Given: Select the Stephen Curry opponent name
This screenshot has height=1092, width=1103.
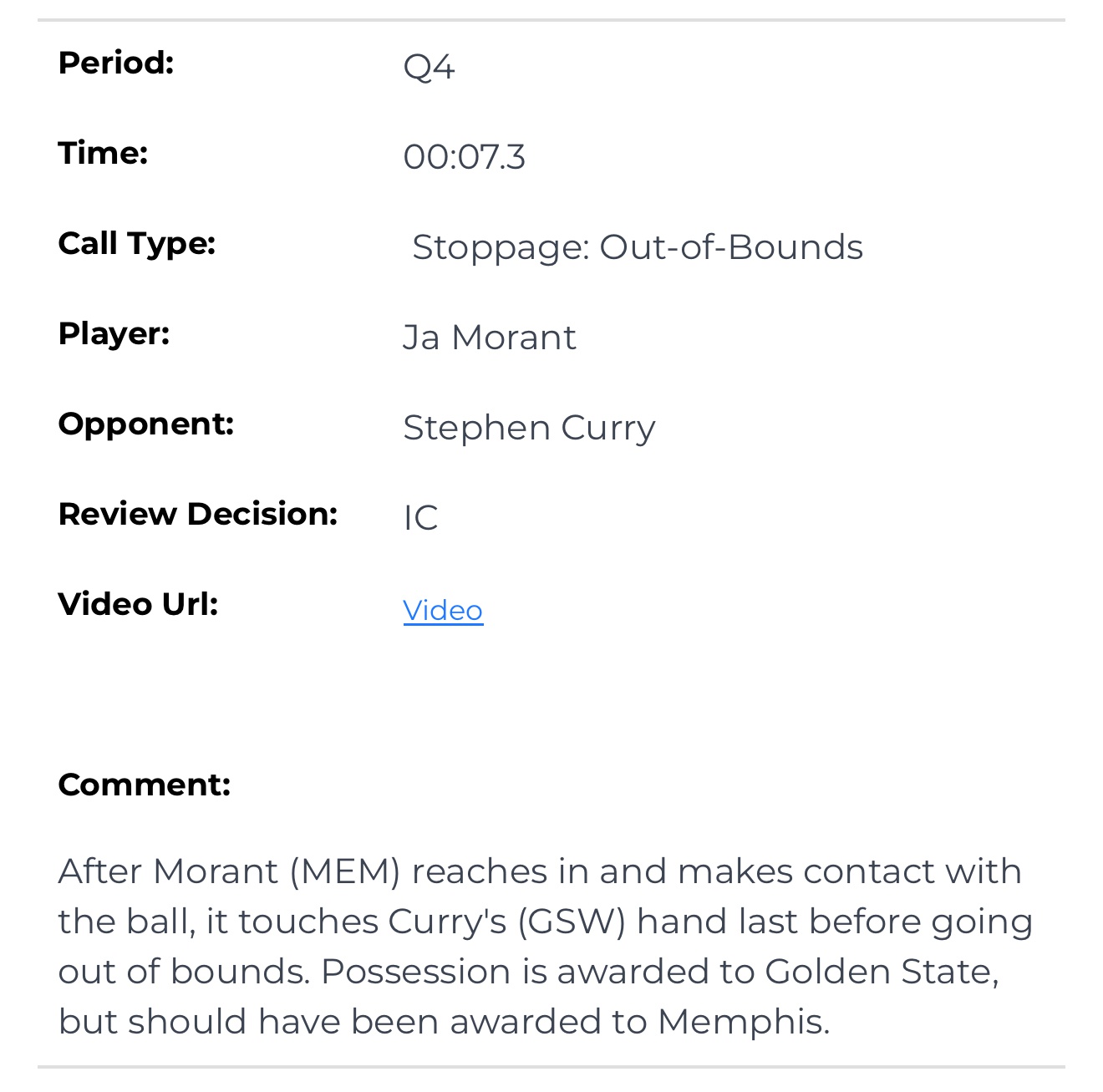Looking at the screenshot, I should pos(529,428).
